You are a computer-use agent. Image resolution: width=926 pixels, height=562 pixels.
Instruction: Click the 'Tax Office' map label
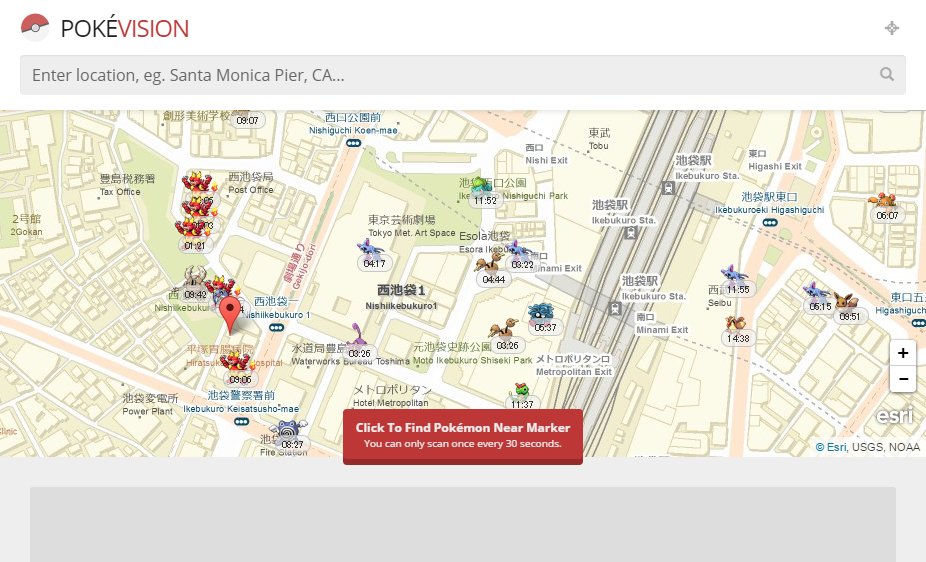click(x=120, y=192)
